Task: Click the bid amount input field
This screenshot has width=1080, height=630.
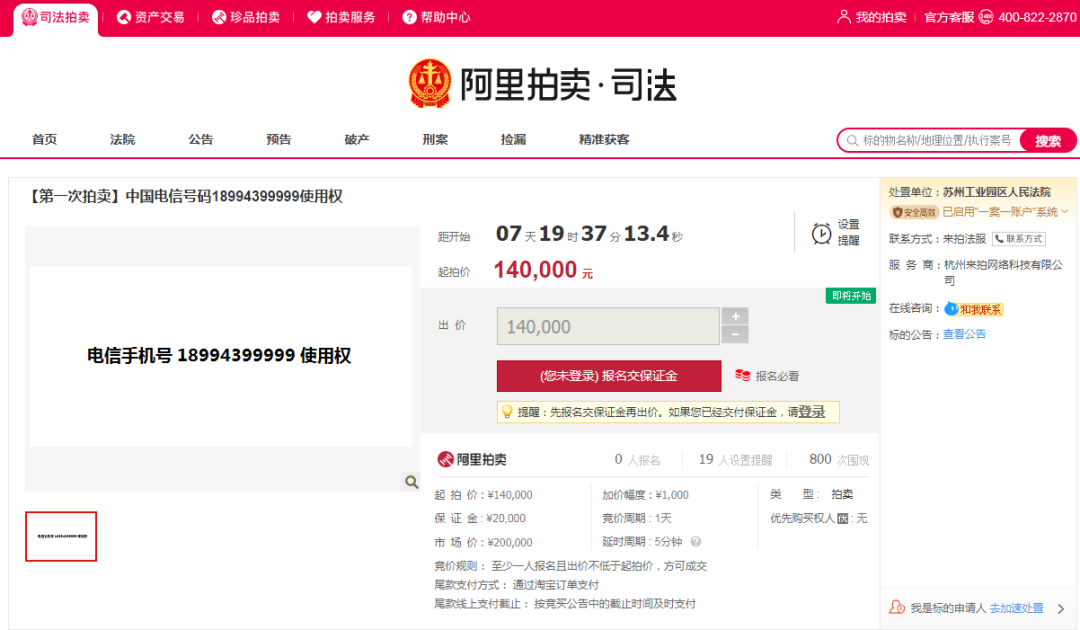Action: 607,326
